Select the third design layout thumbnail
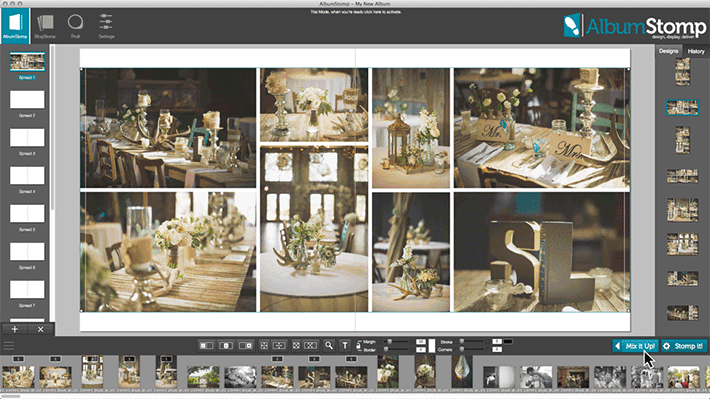 coord(682,140)
